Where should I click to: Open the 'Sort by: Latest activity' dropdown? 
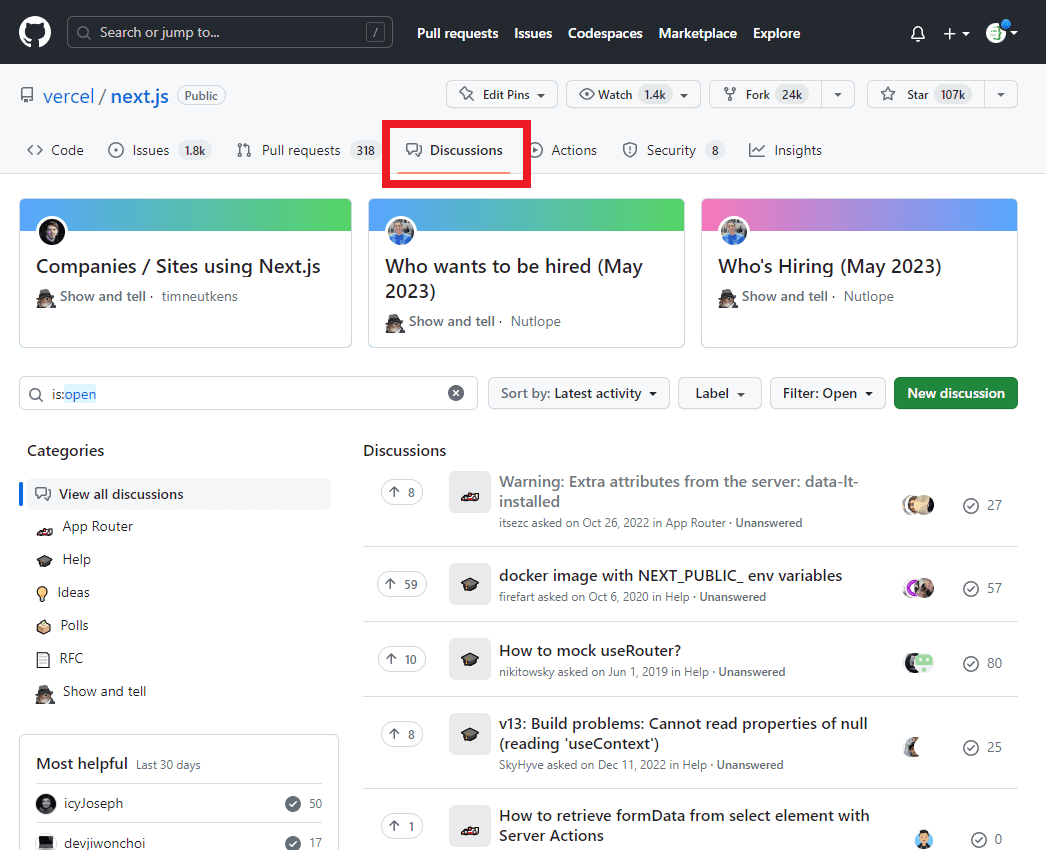(578, 393)
